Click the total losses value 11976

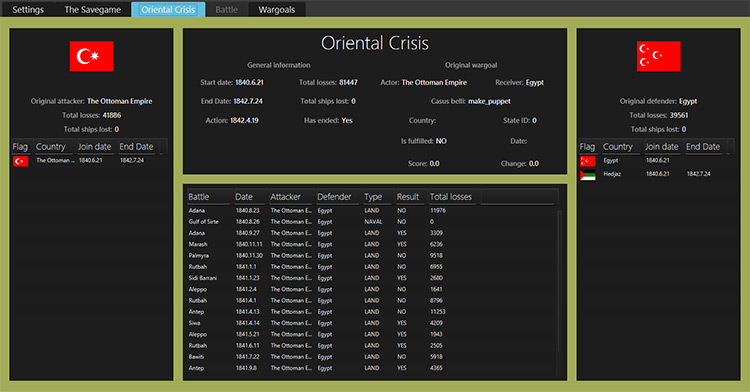[x=438, y=211]
